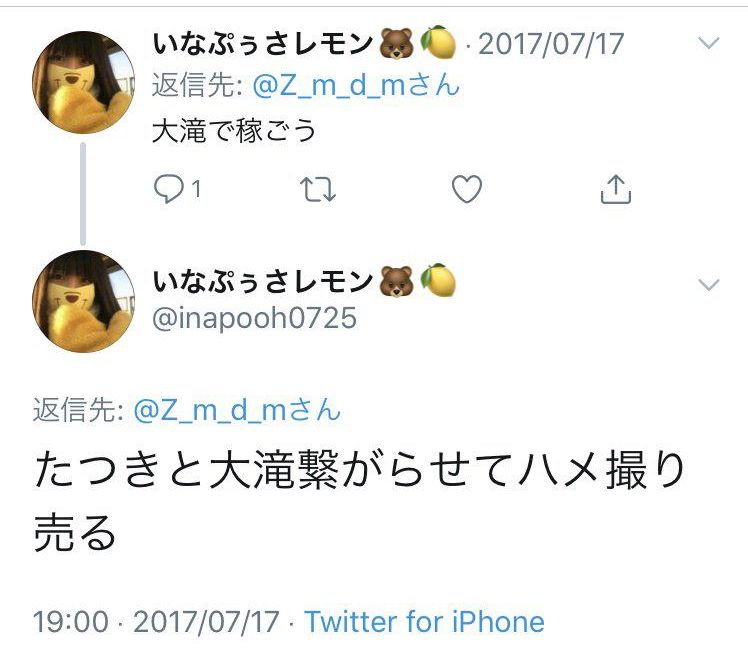
Task: Open the 19:00 timestamp of the main tweet
Action: (x=71, y=622)
